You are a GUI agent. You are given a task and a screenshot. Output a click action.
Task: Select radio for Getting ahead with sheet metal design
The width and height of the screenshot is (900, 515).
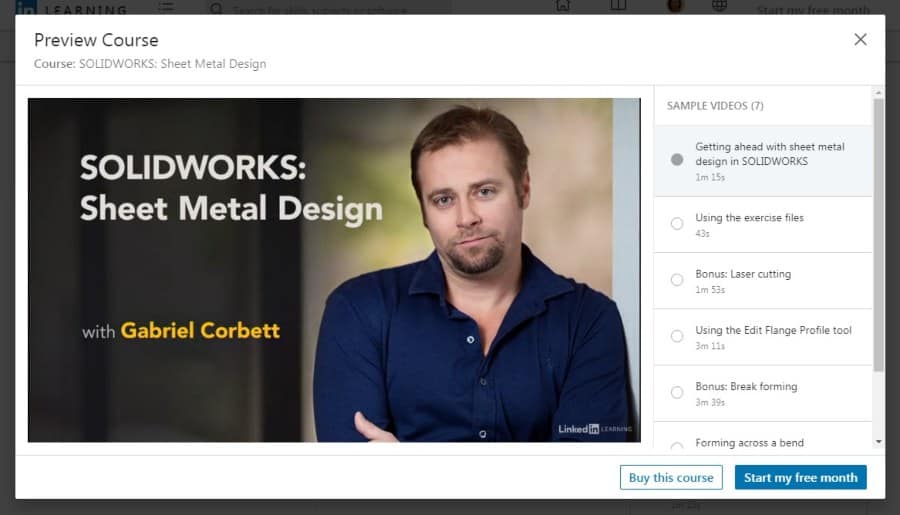[677, 160]
